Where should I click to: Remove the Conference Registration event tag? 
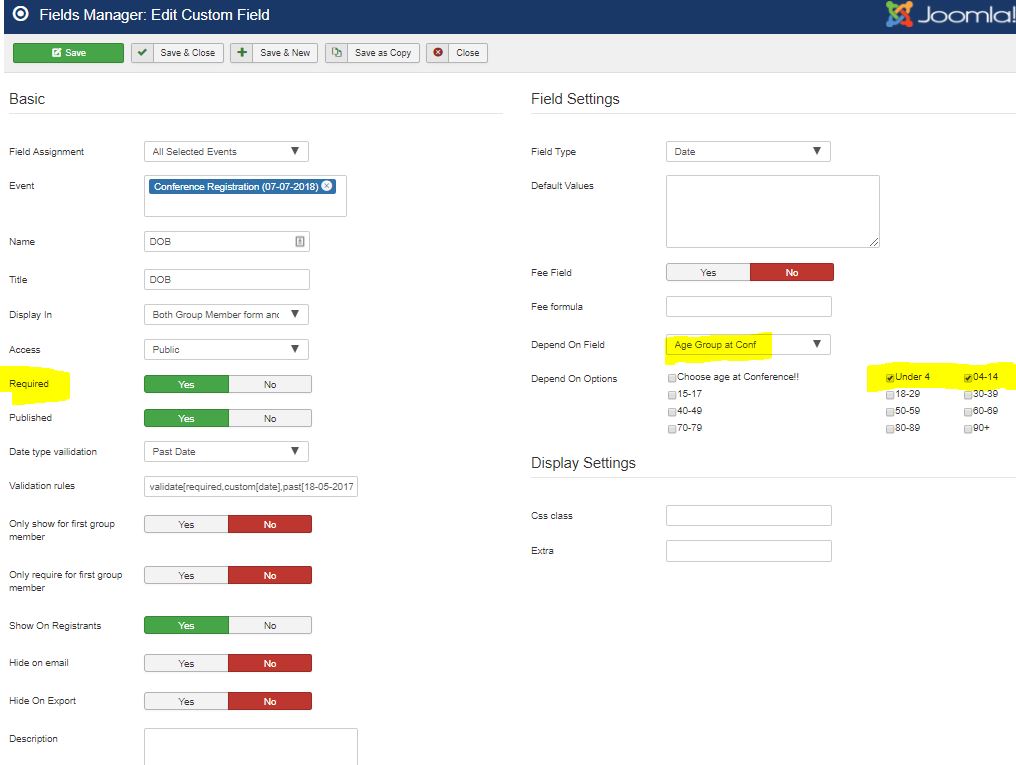[x=328, y=186]
